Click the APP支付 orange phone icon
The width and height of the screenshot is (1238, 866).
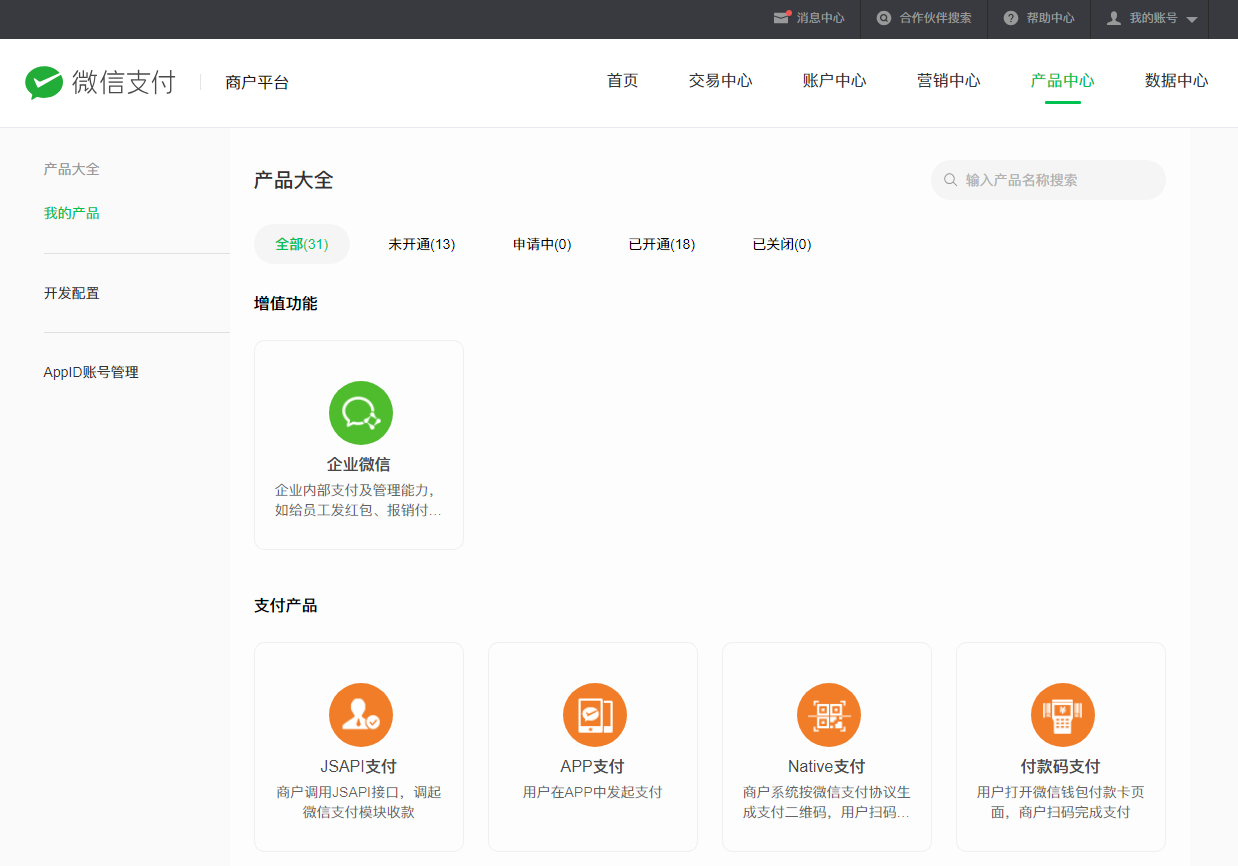(x=595, y=715)
